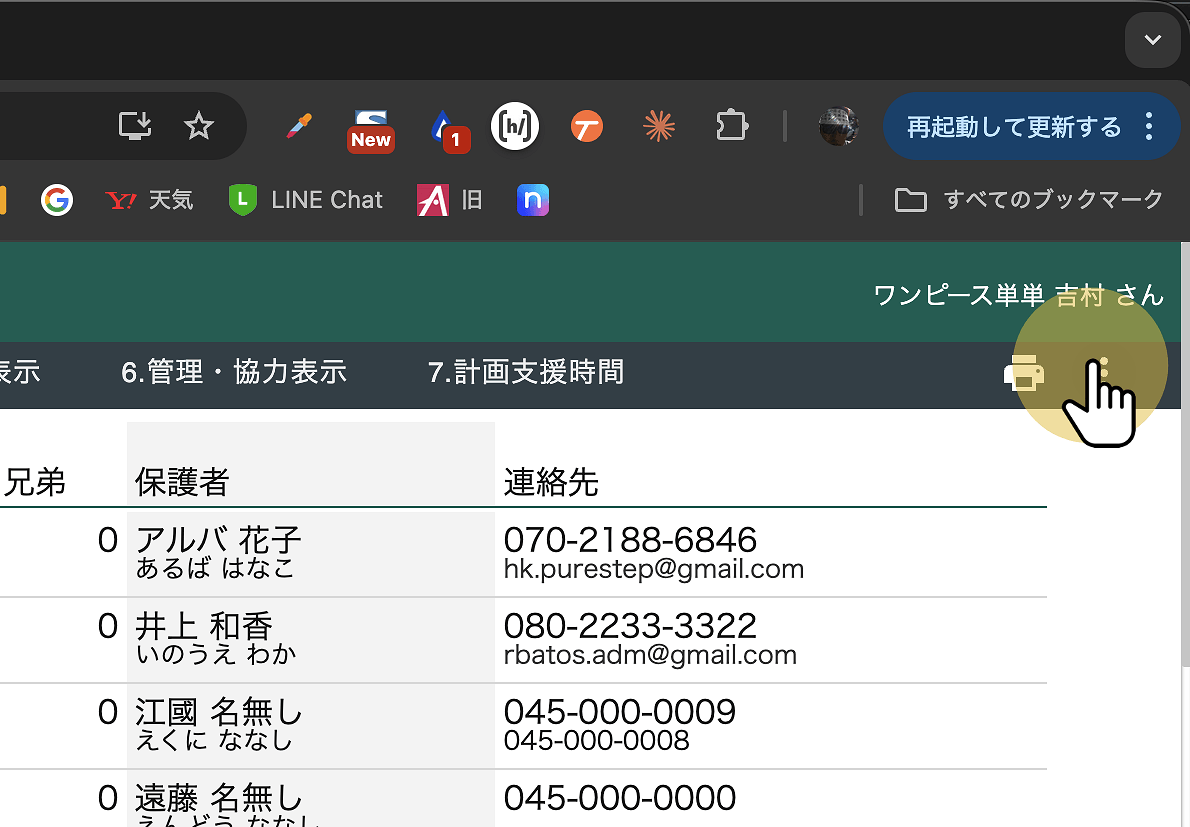This screenshot has height=827, width=1190.
Task: Expand the tab search chevron button
Action: [x=1152, y=40]
